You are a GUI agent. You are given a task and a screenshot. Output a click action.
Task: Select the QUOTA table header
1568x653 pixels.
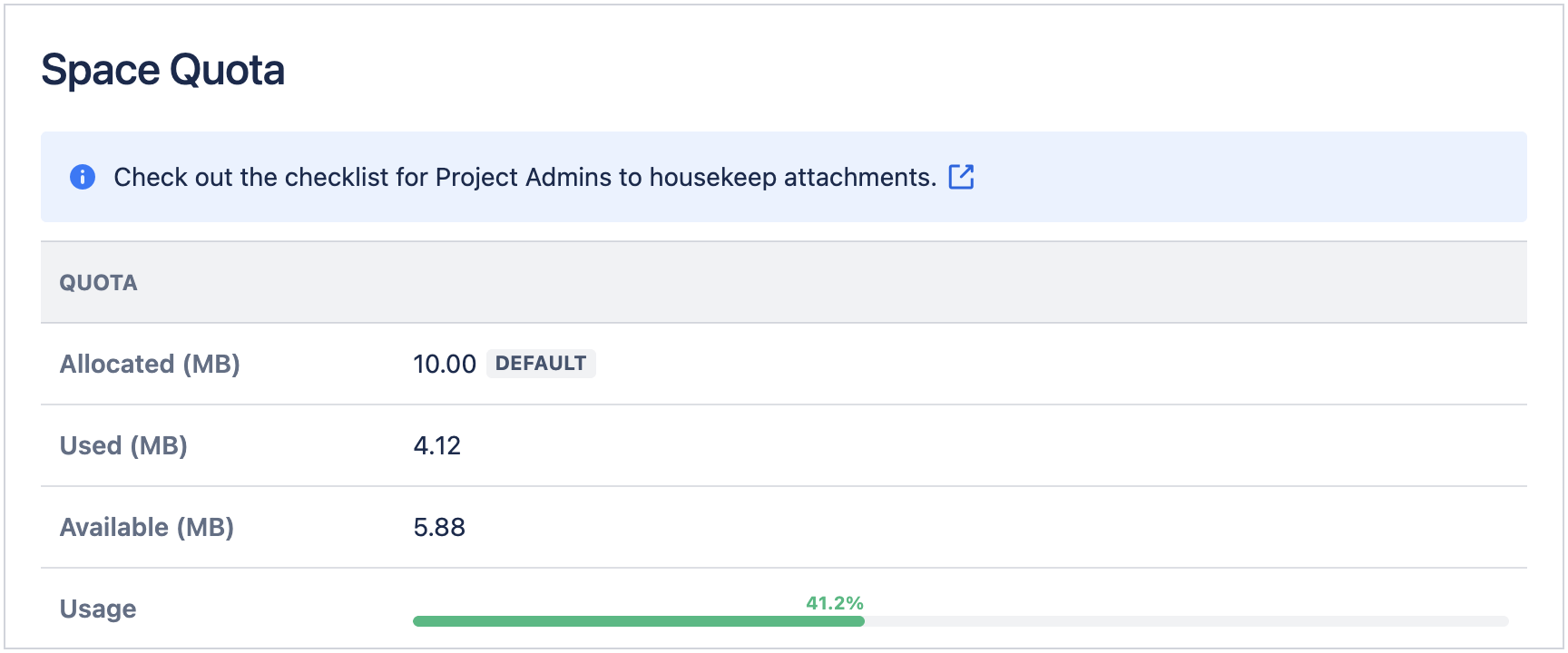click(98, 283)
